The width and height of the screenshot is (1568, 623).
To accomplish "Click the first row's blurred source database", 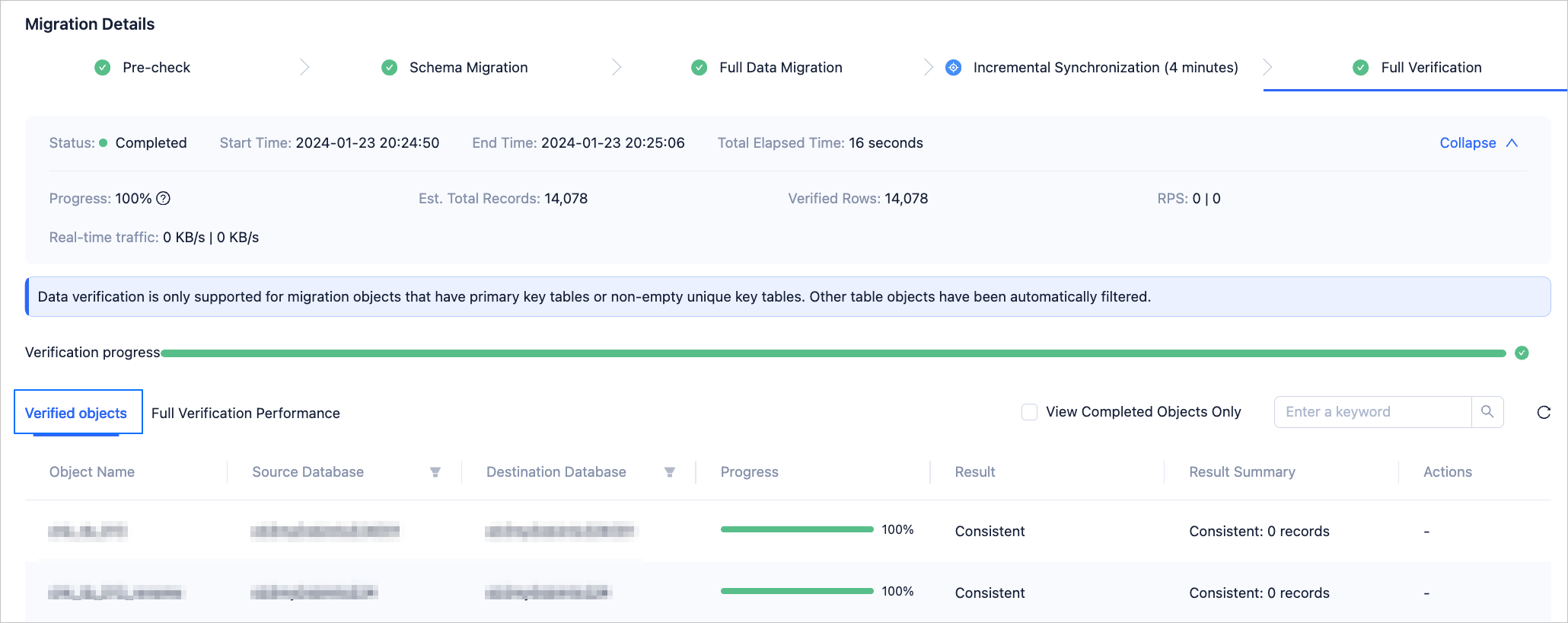I will tap(325, 531).
